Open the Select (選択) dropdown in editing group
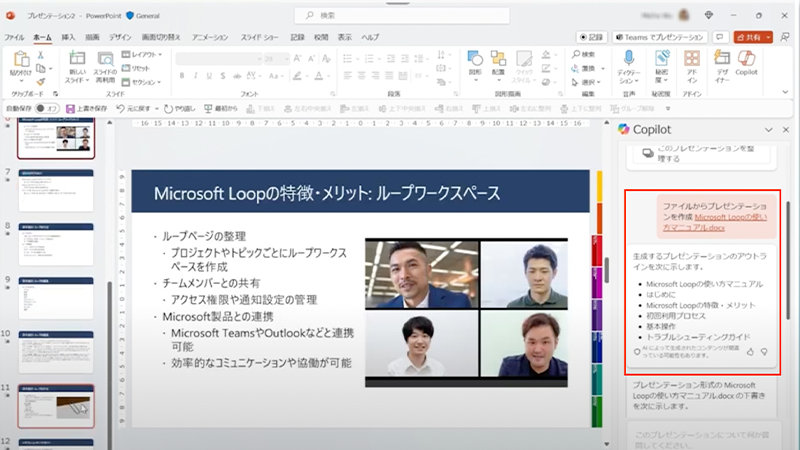The image size is (800, 450). pyautogui.click(x=591, y=82)
